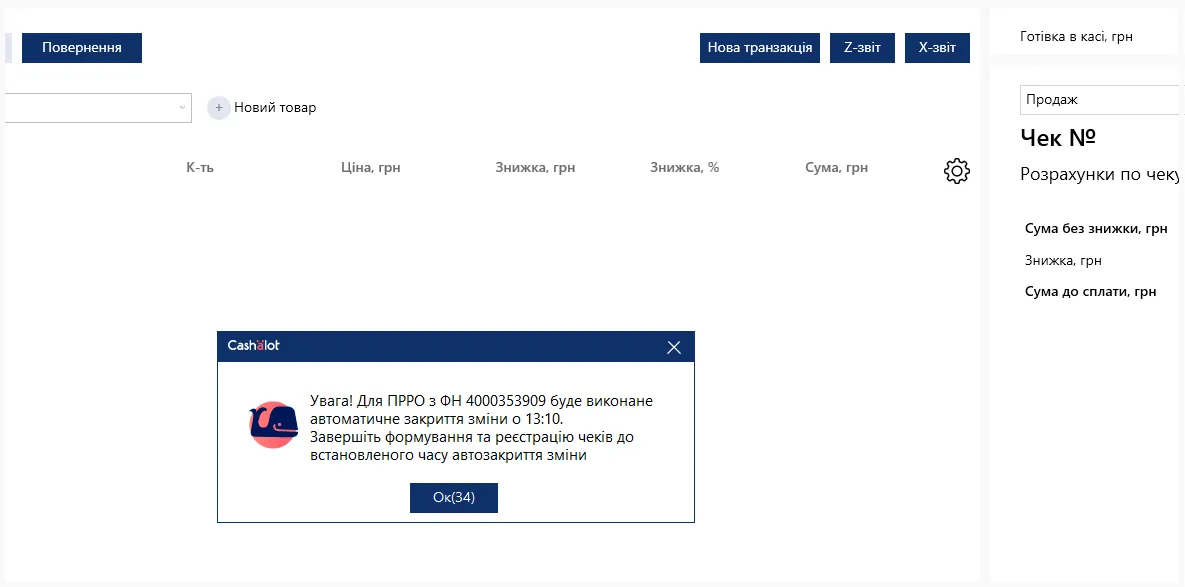Confirm the warning with Ок button

click(x=453, y=498)
